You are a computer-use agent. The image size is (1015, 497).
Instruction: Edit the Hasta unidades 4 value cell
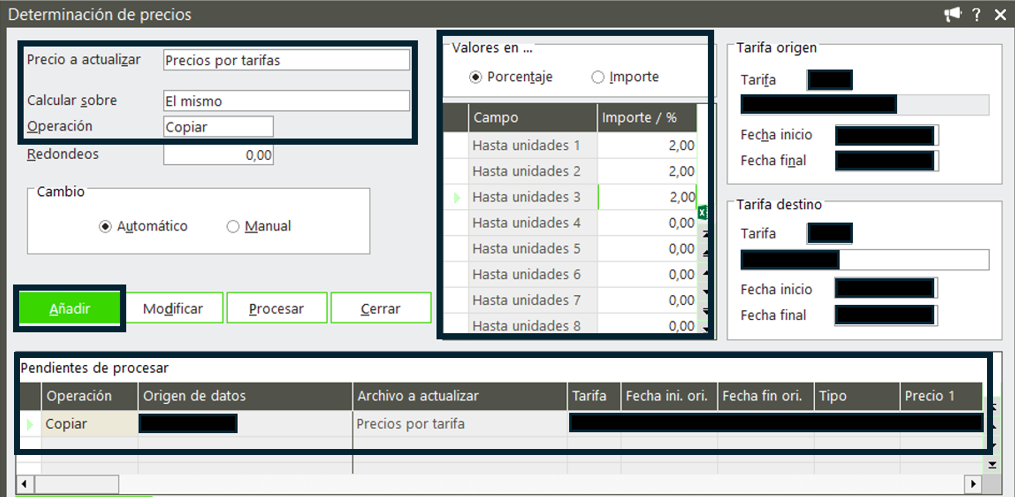pos(647,223)
